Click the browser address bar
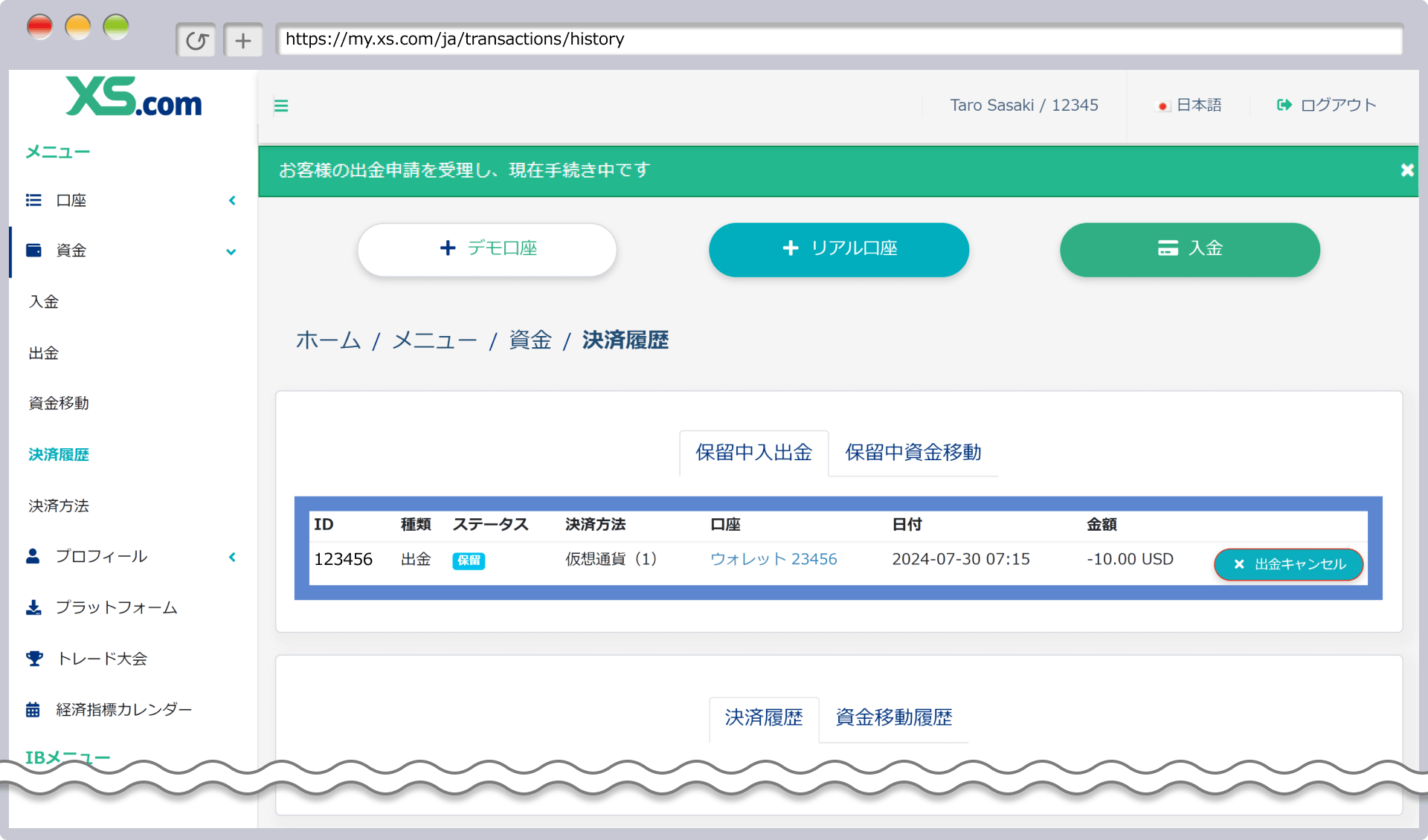This screenshot has height=840, width=1428. 839,39
